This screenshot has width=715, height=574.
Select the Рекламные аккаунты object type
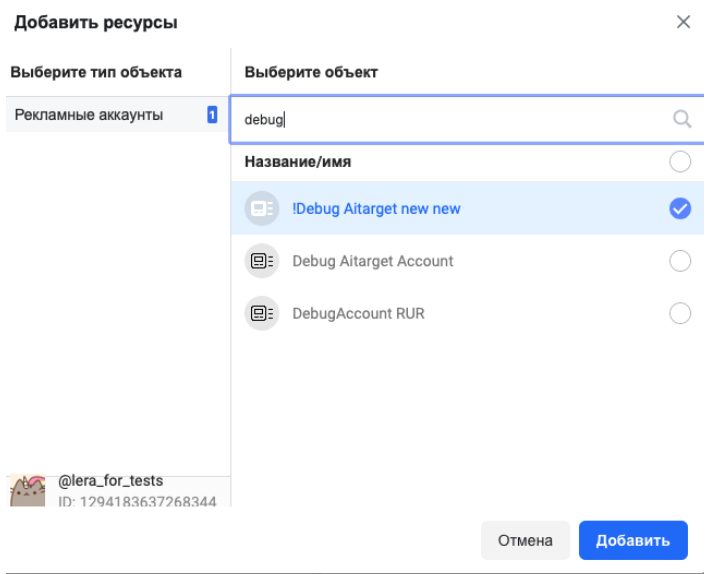(117, 114)
